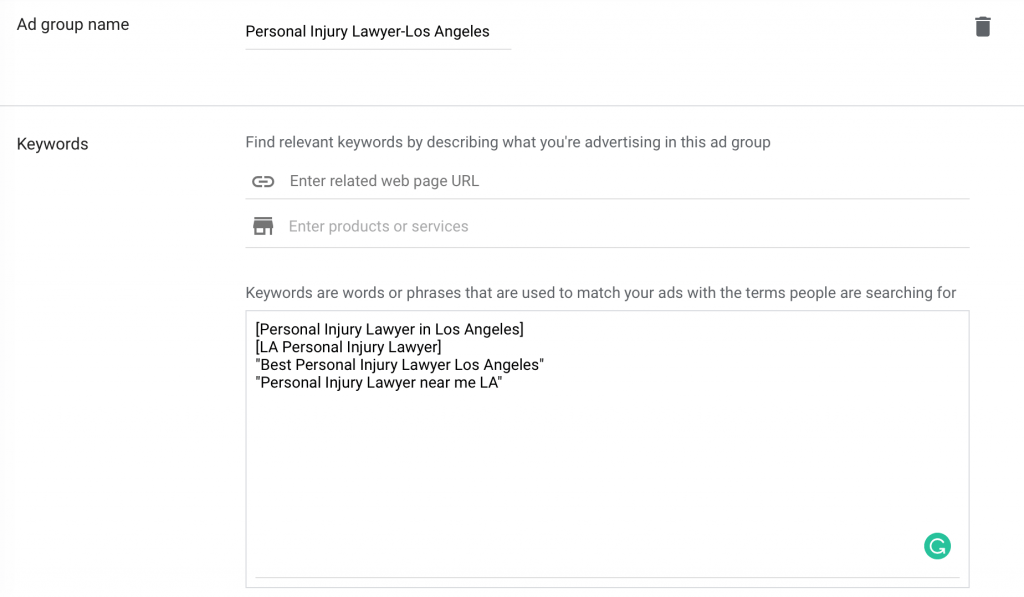
Task: Click the link icon beside the URL field
Action: [x=263, y=181]
